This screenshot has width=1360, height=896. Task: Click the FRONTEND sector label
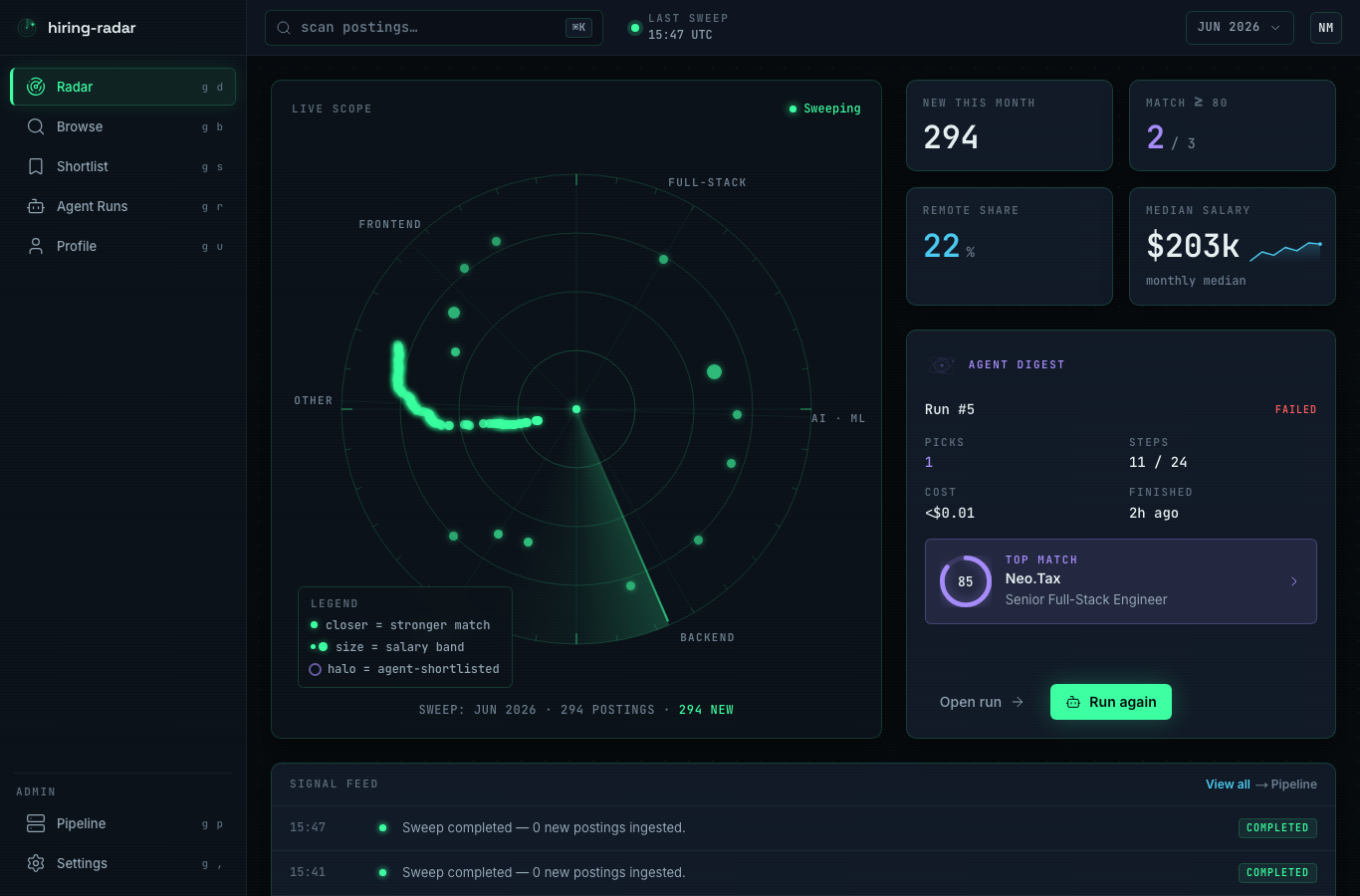pos(390,224)
